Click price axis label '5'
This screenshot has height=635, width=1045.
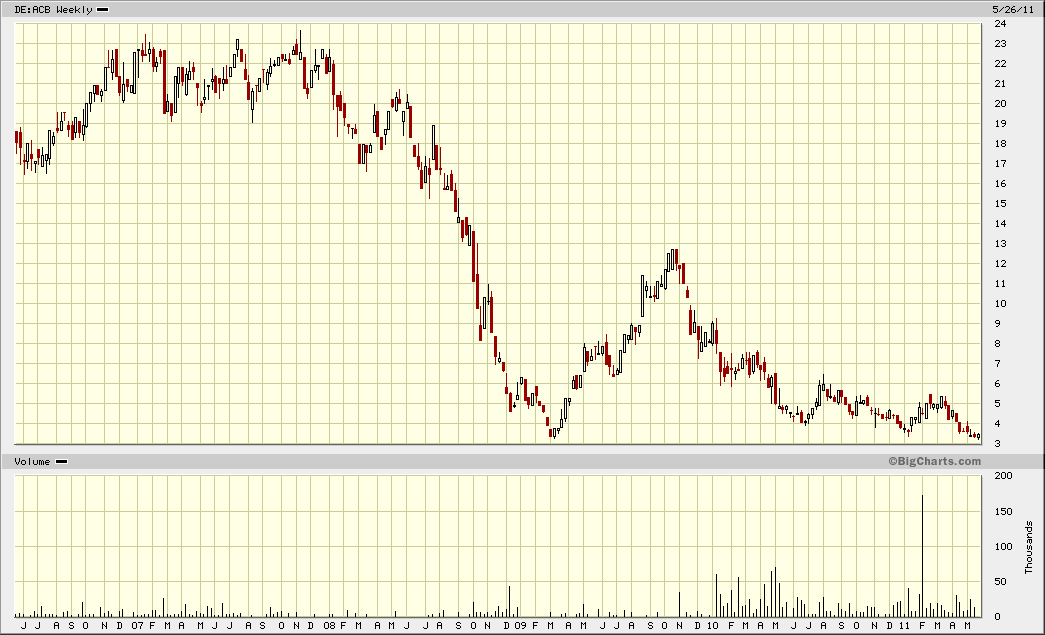click(x=998, y=403)
